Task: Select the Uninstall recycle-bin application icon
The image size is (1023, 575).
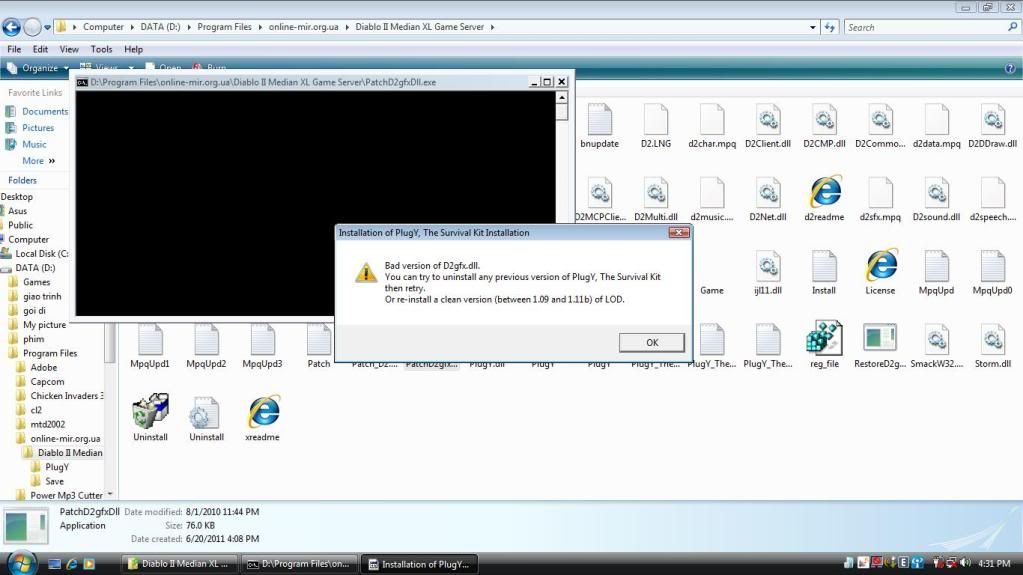Action: (150, 411)
